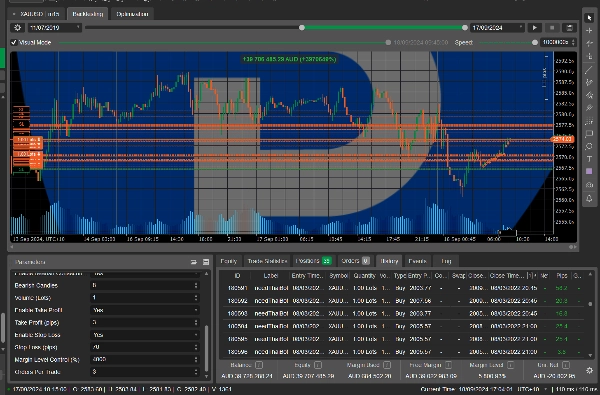Click the Unr. Net info icon
The width and height of the screenshot is (600, 395).
[x=566, y=365]
